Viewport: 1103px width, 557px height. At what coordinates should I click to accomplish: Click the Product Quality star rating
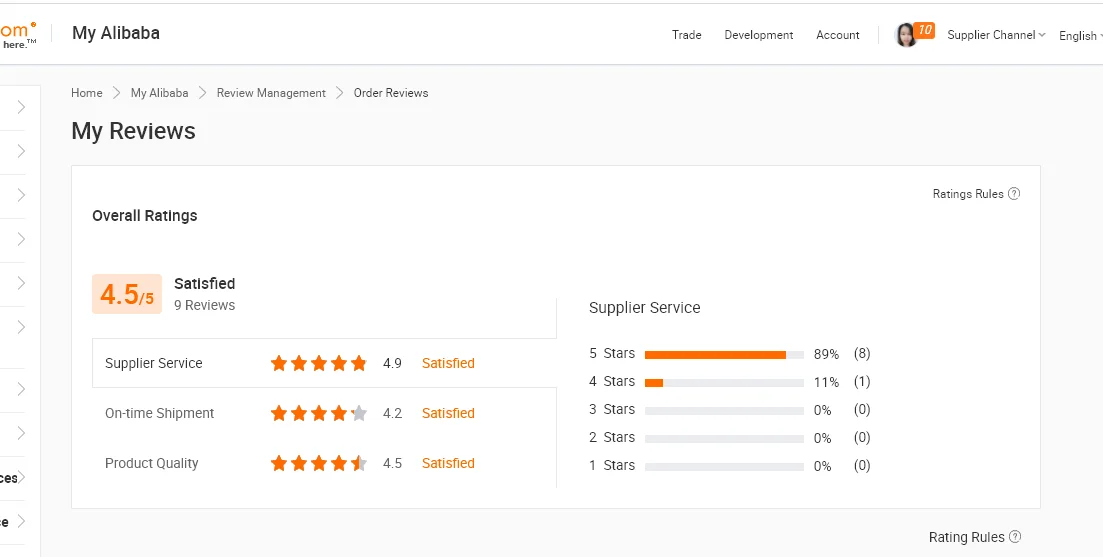click(318, 463)
